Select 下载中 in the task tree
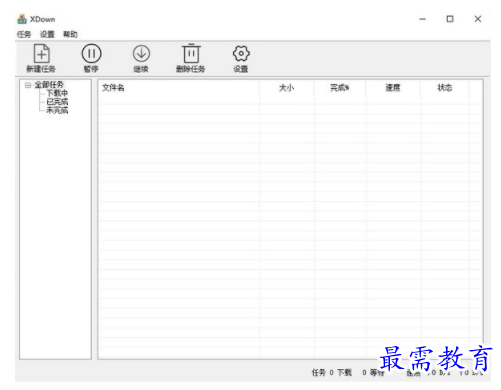 (x=57, y=93)
